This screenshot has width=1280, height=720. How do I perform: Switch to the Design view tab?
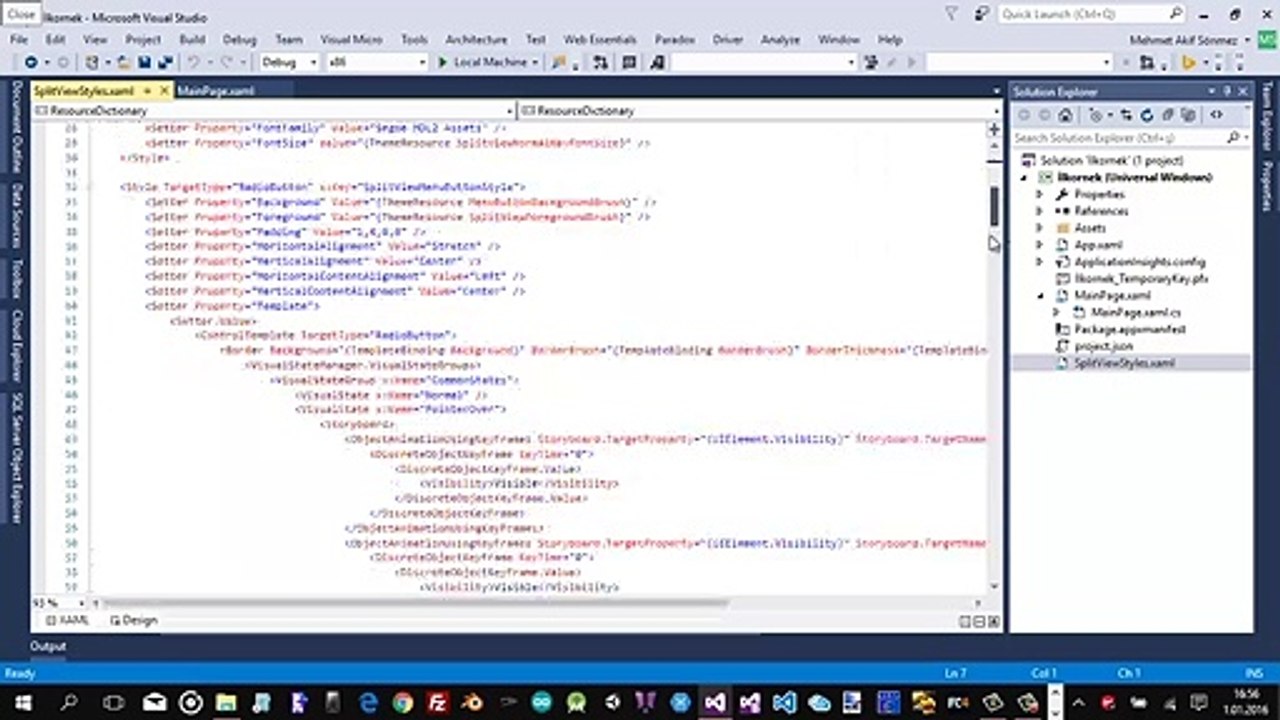[134, 620]
